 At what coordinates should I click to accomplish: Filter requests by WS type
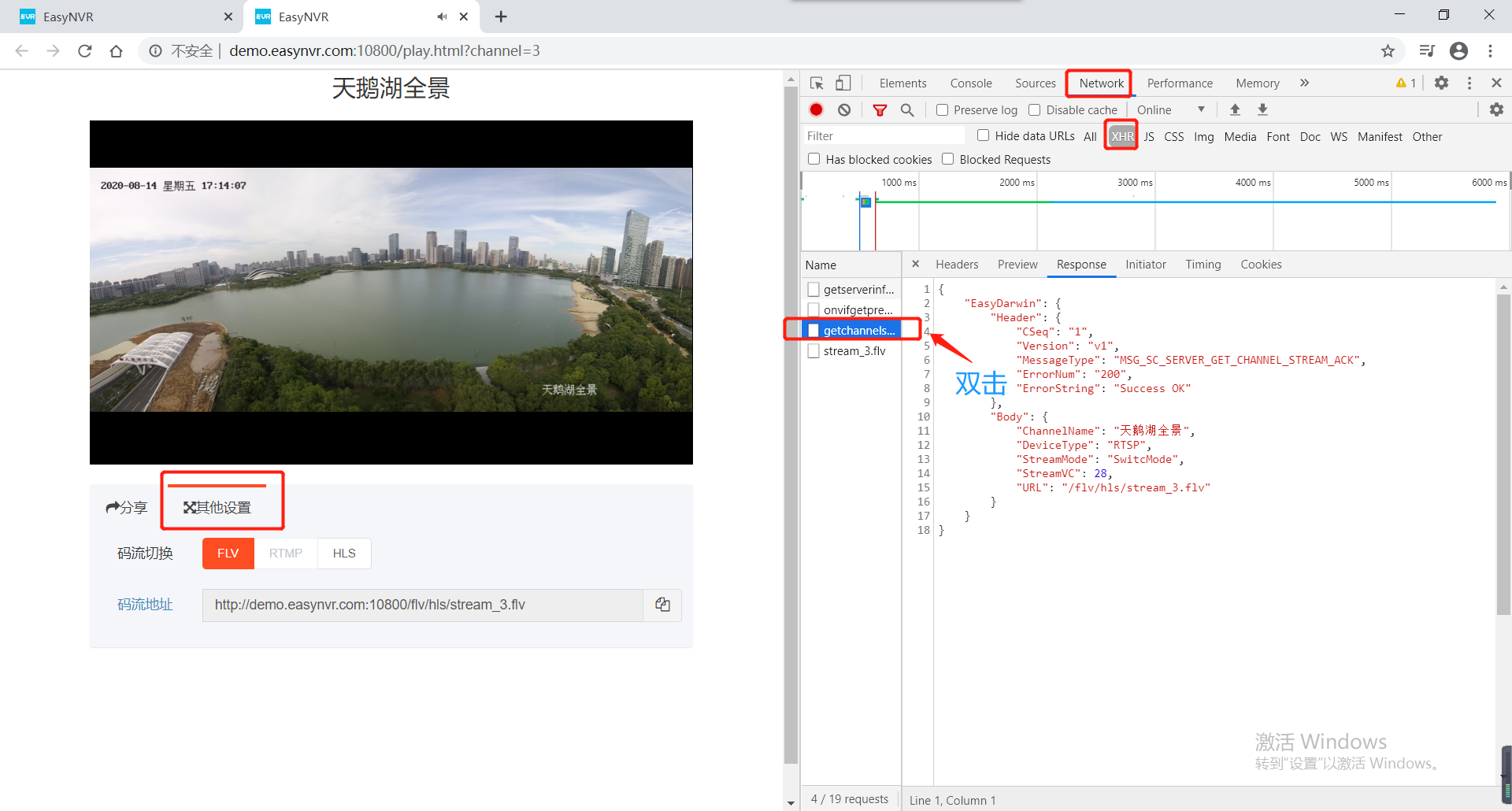(1339, 137)
